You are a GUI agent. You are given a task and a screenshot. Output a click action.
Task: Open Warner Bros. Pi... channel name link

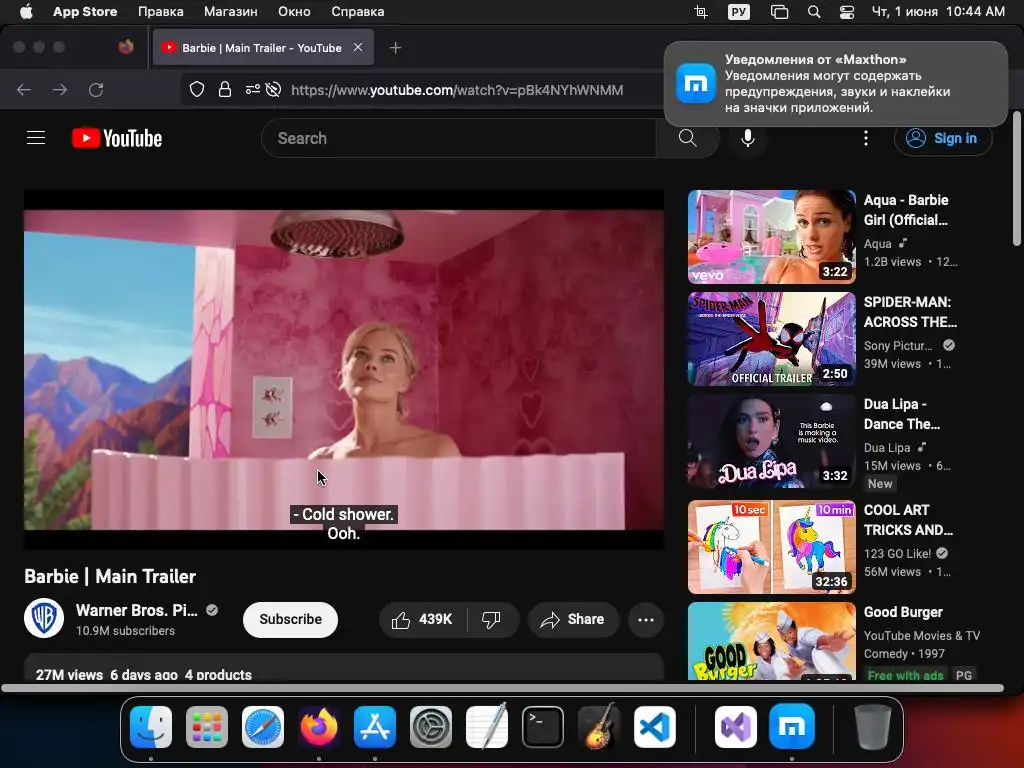point(136,610)
